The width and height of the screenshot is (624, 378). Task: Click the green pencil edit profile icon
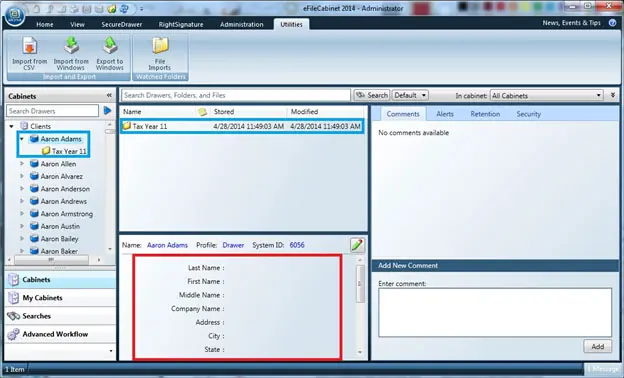coord(357,245)
